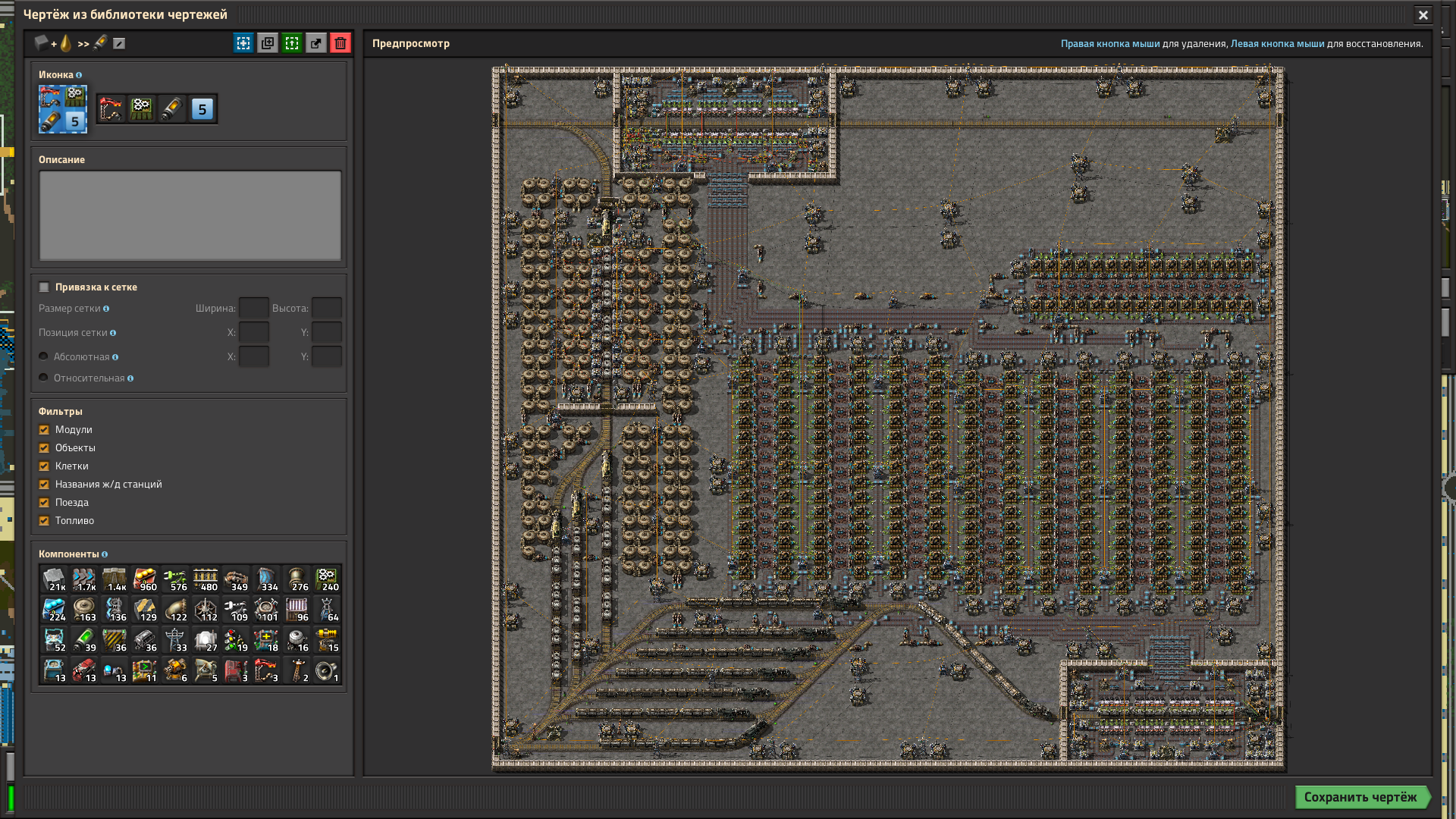Close the blueprint window with the X

[x=1423, y=14]
